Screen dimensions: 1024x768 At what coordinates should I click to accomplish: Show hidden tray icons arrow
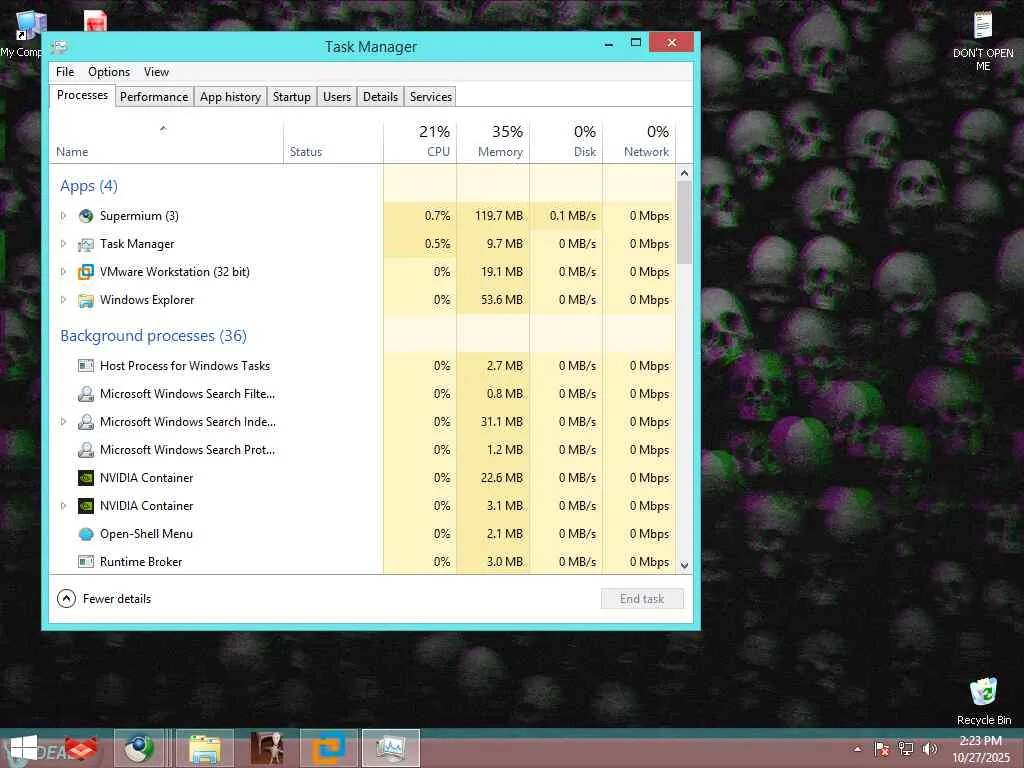click(x=857, y=749)
